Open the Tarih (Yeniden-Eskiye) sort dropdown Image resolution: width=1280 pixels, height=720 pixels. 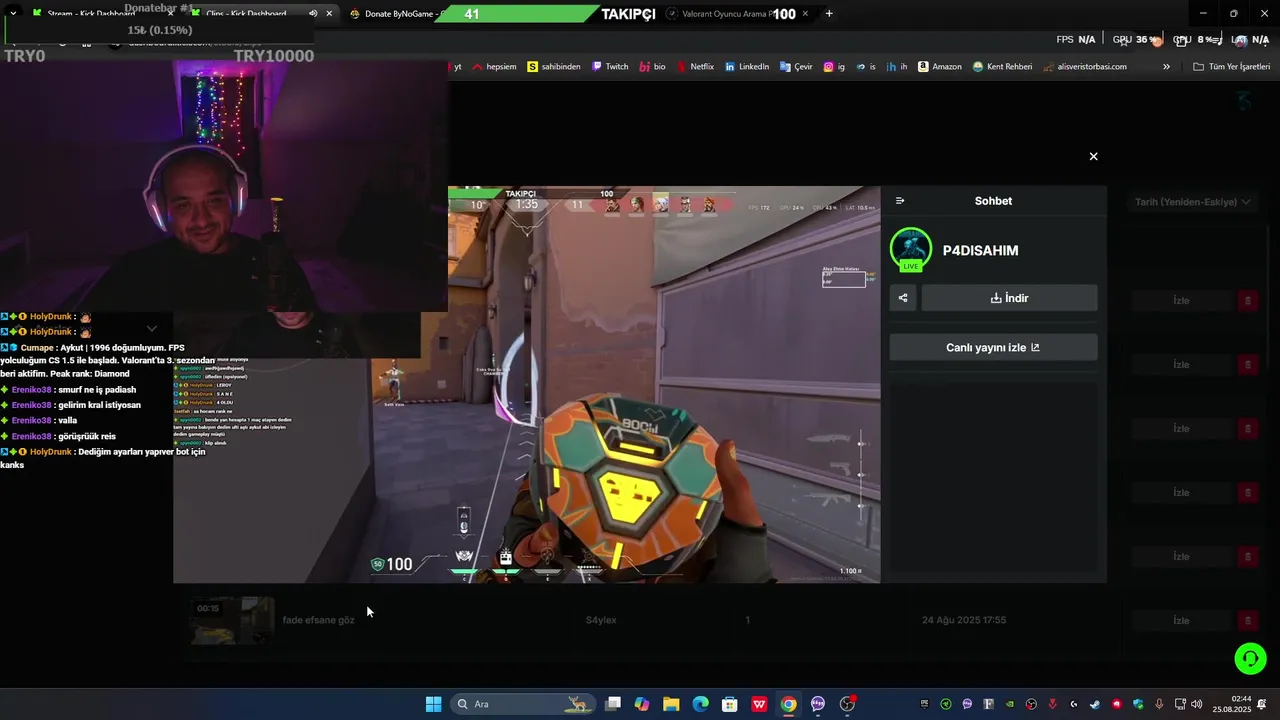pyautogui.click(x=1192, y=202)
